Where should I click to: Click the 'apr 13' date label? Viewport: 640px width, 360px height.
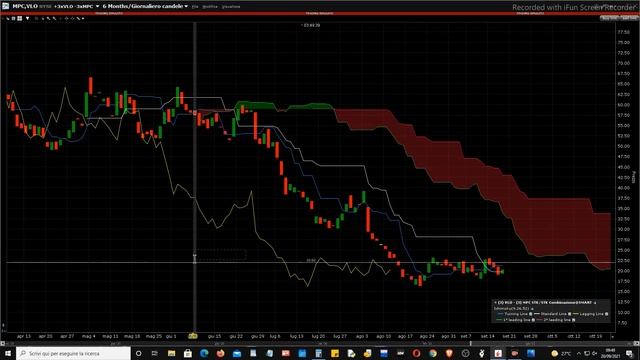(24, 336)
